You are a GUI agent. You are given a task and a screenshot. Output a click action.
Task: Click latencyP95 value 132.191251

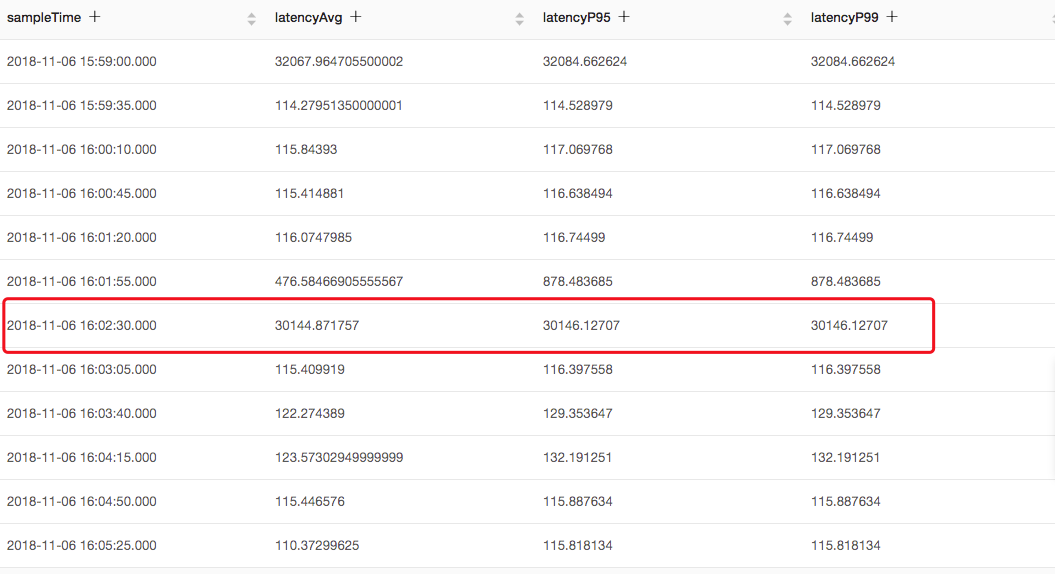577,458
